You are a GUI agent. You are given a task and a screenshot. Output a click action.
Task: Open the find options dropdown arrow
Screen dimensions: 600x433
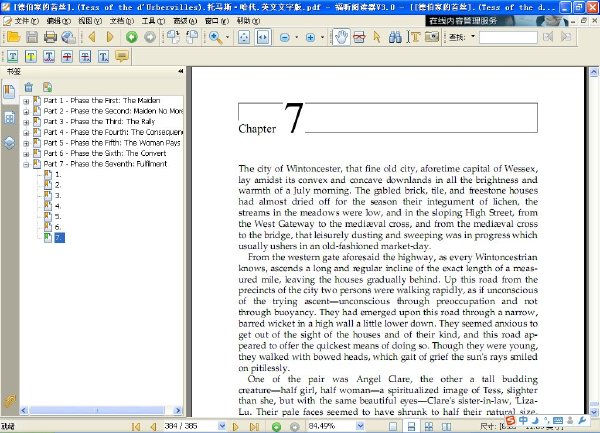click(473, 37)
